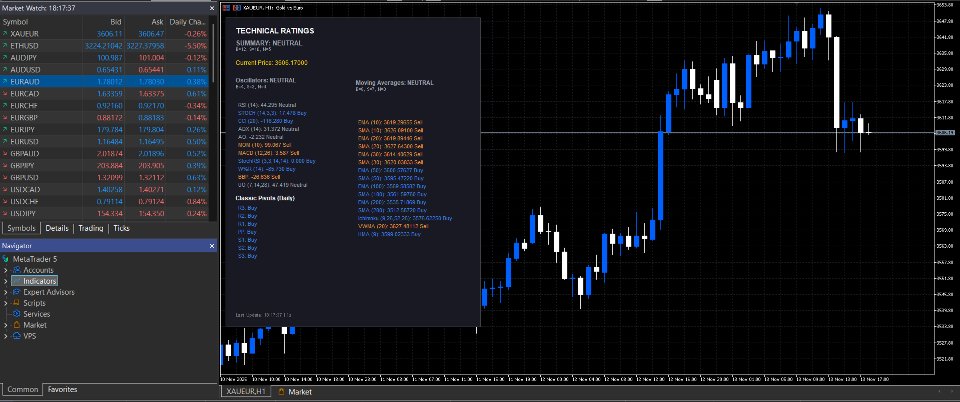Select the ETHUSD symbol row
This screenshot has height=402, width=960.
(105, 46)
